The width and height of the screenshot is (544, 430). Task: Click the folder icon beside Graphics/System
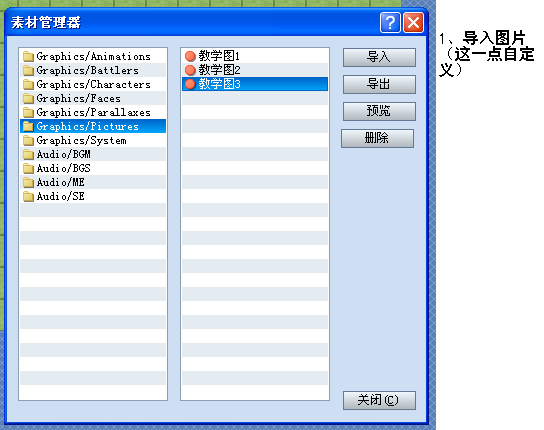click(x=28, y=141)
